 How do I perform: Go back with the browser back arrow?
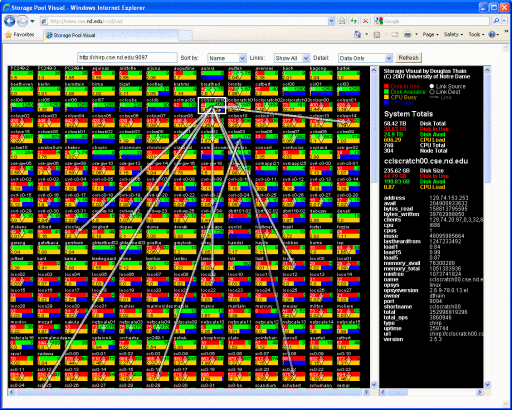(10, 21)
